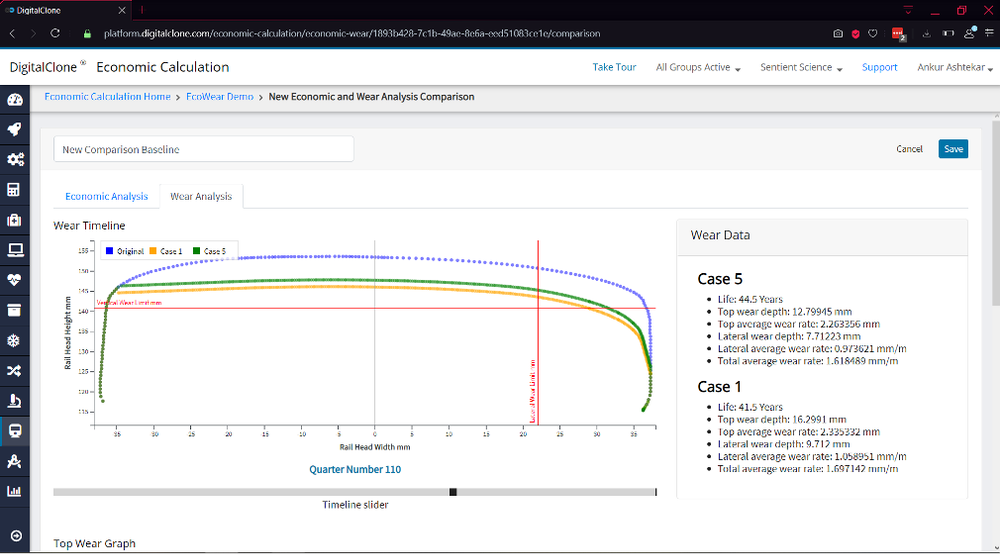Open the gears settings sidebar icon

pos(15,160)
